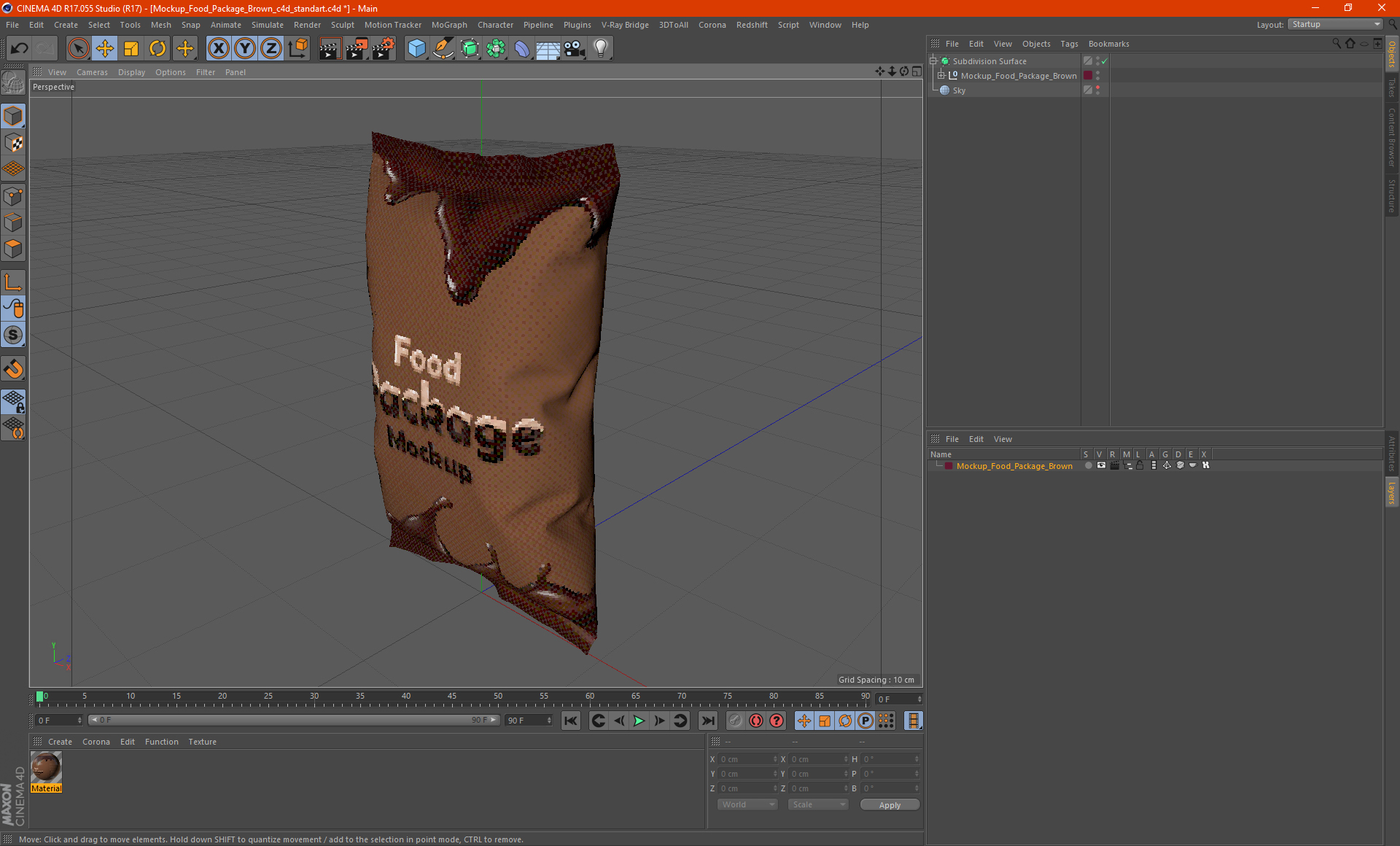
Task: Click Render to Picture Viewer icon
Action: click(357, 49)
